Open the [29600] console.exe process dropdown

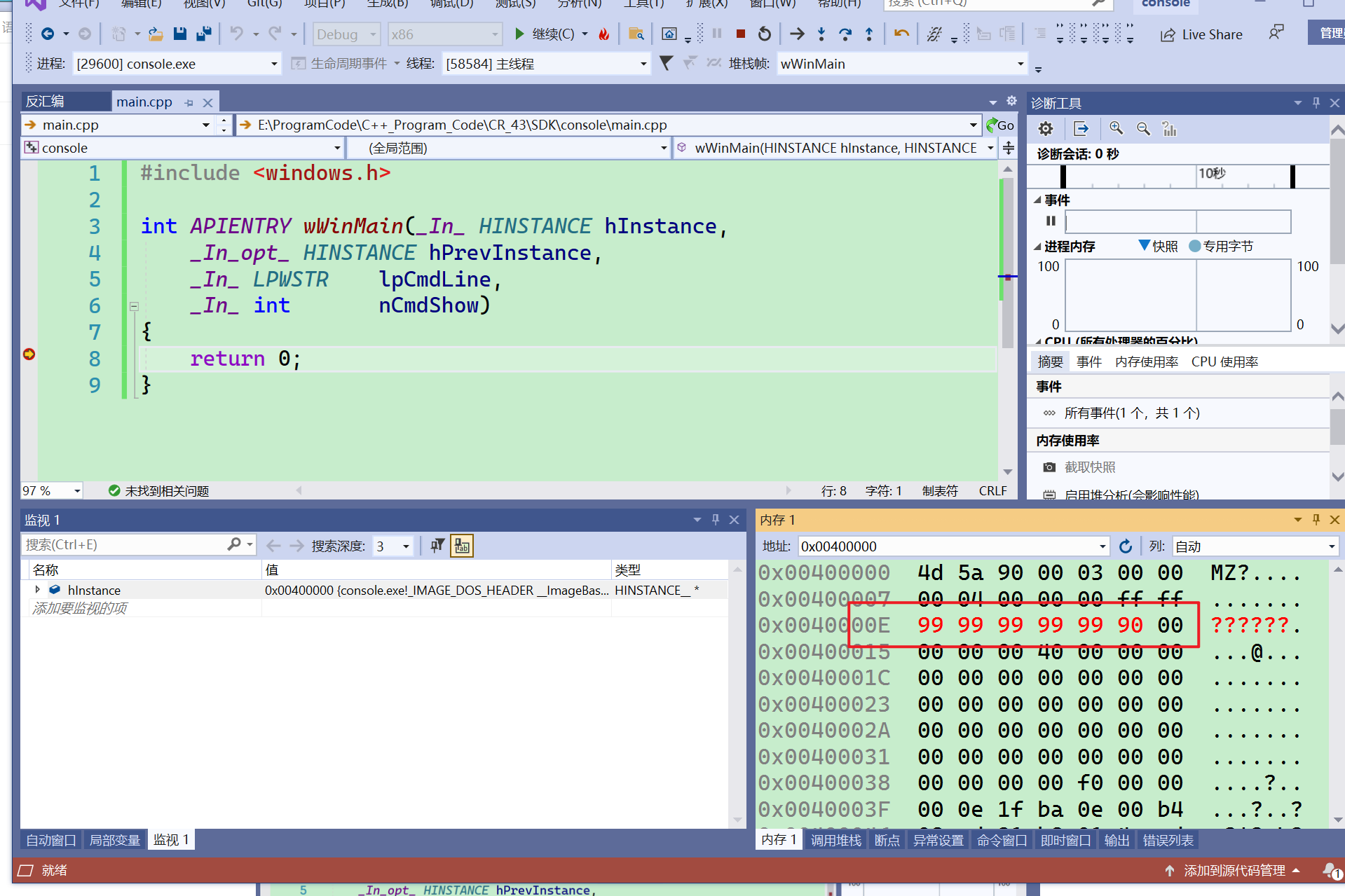point(273,63)
